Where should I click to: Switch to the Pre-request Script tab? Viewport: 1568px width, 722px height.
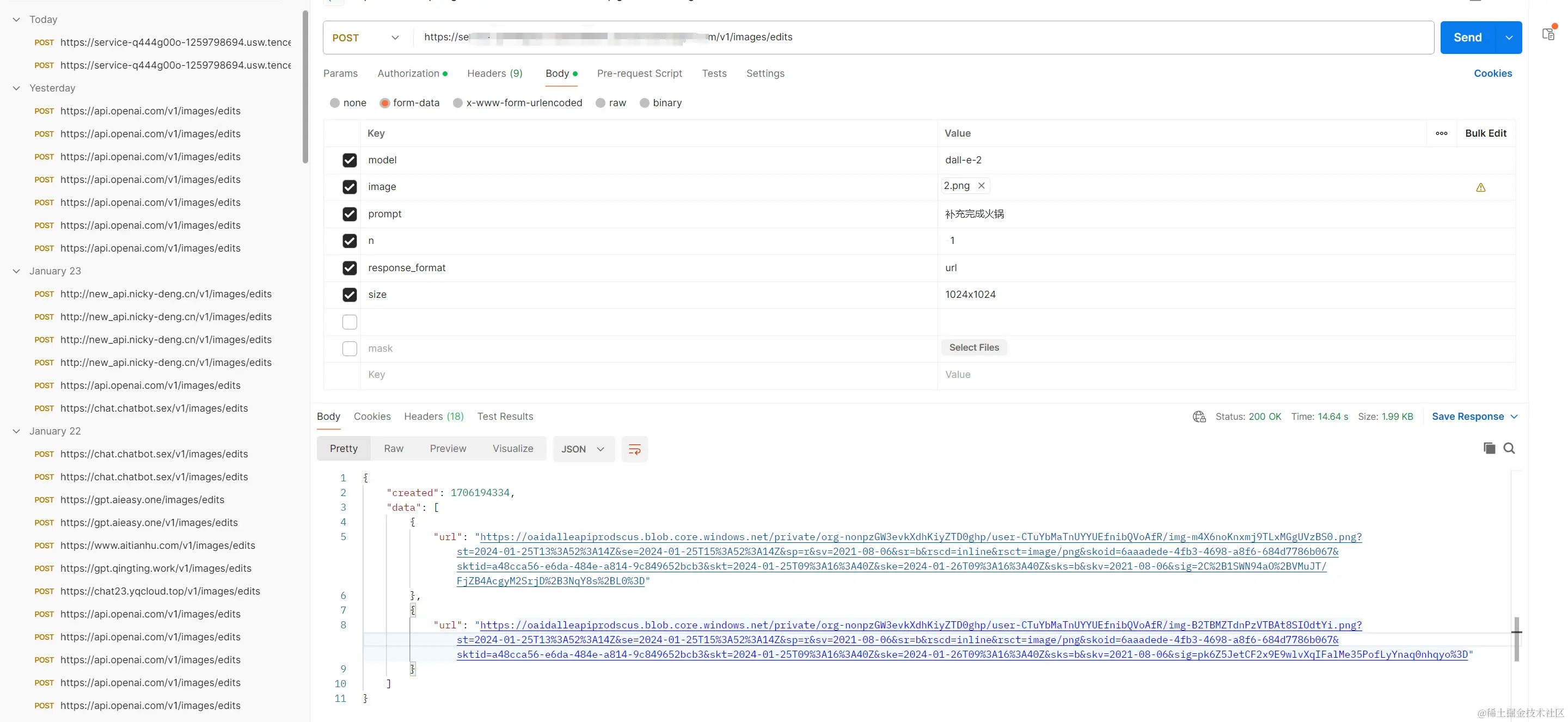(639, 73)
